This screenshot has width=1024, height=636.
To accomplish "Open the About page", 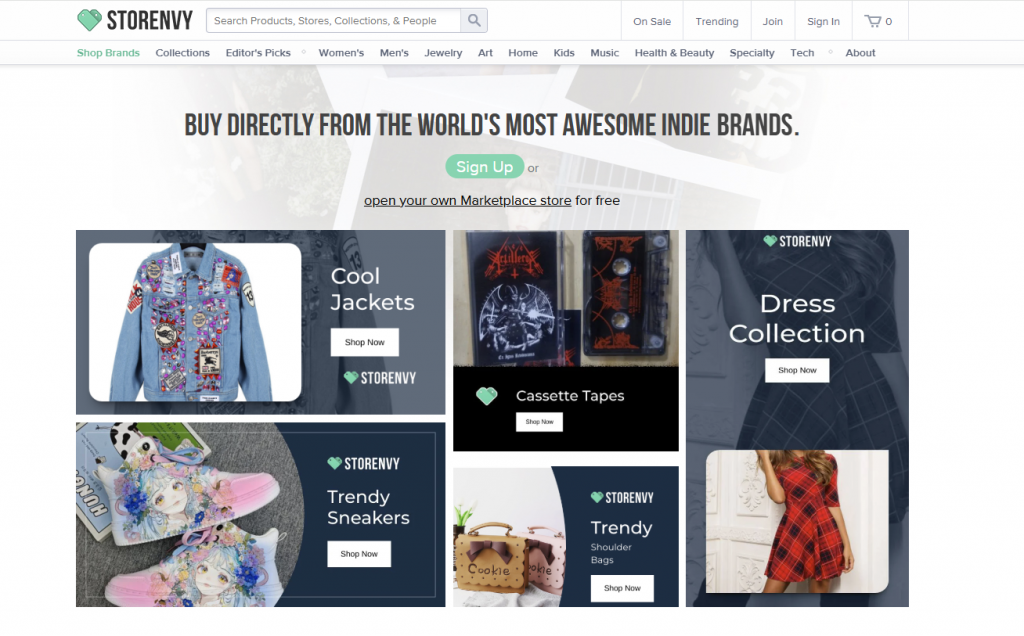I will pyautogui.click(x=860, y=53).
